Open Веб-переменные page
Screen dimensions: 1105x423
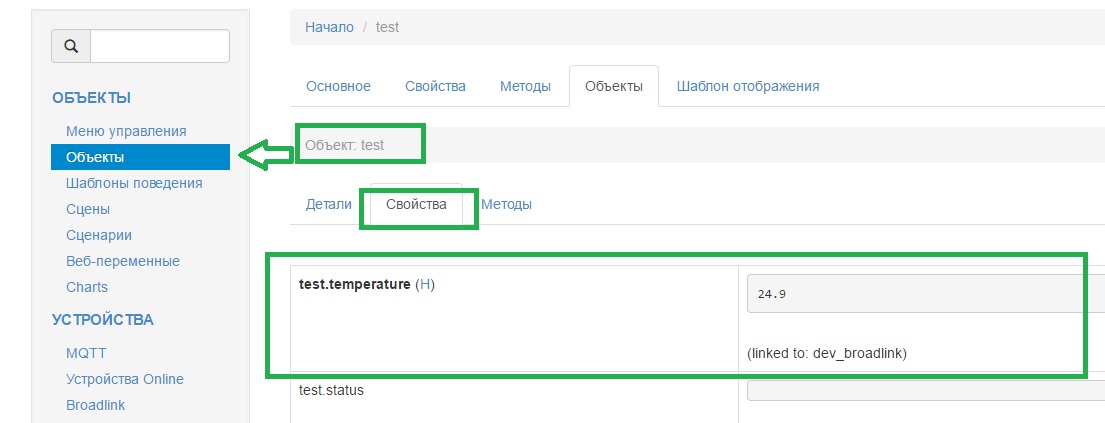click(123, 261)
